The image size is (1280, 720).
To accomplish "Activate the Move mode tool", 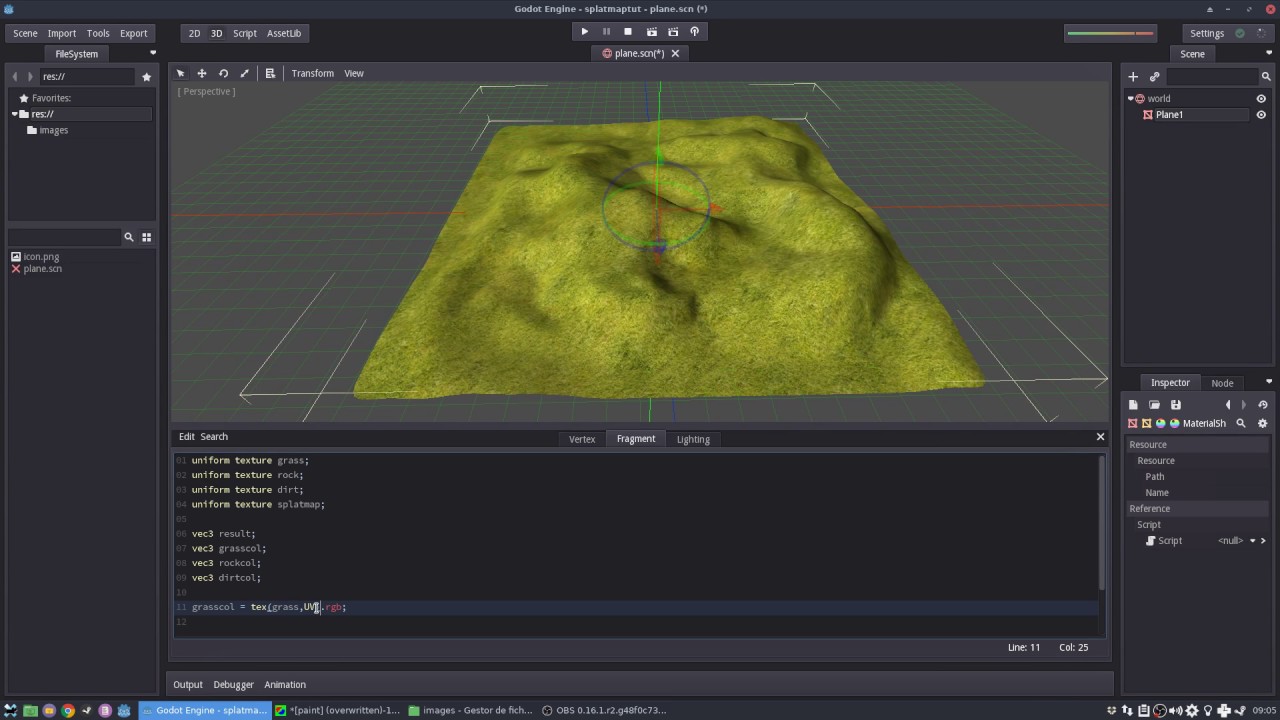I will pyautogui.click(x=202, y=73).
